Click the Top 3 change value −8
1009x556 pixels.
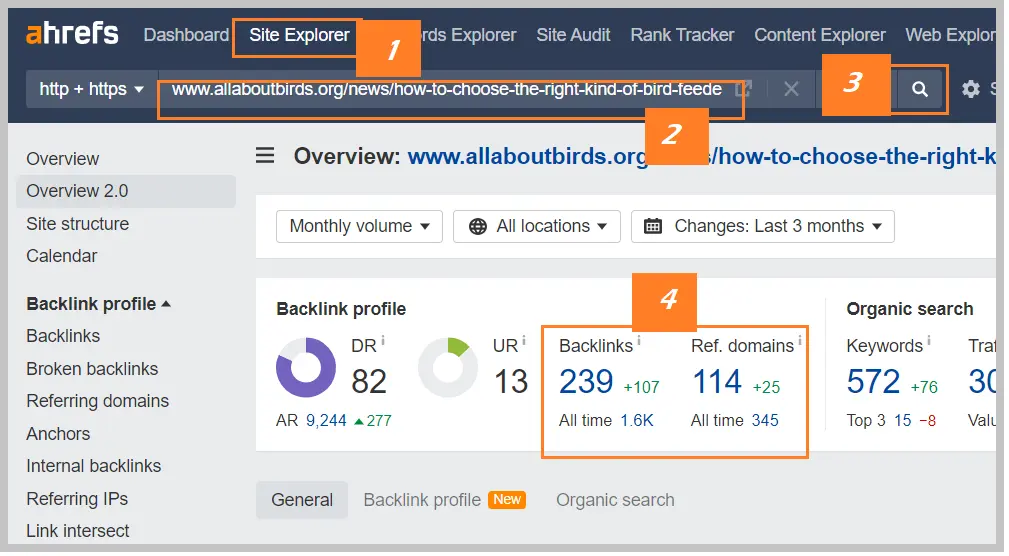tap(927, 421)
